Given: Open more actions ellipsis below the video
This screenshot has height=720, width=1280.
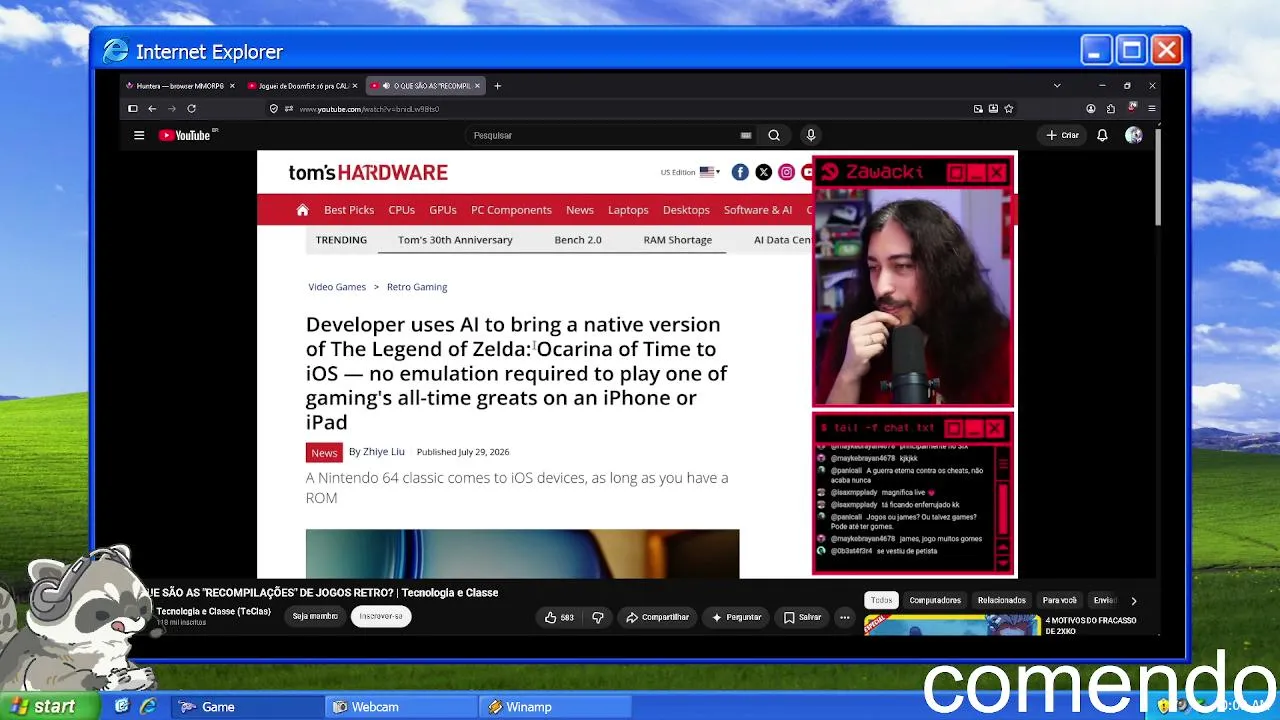Looking at the screenshot, I should pos(845,617).
